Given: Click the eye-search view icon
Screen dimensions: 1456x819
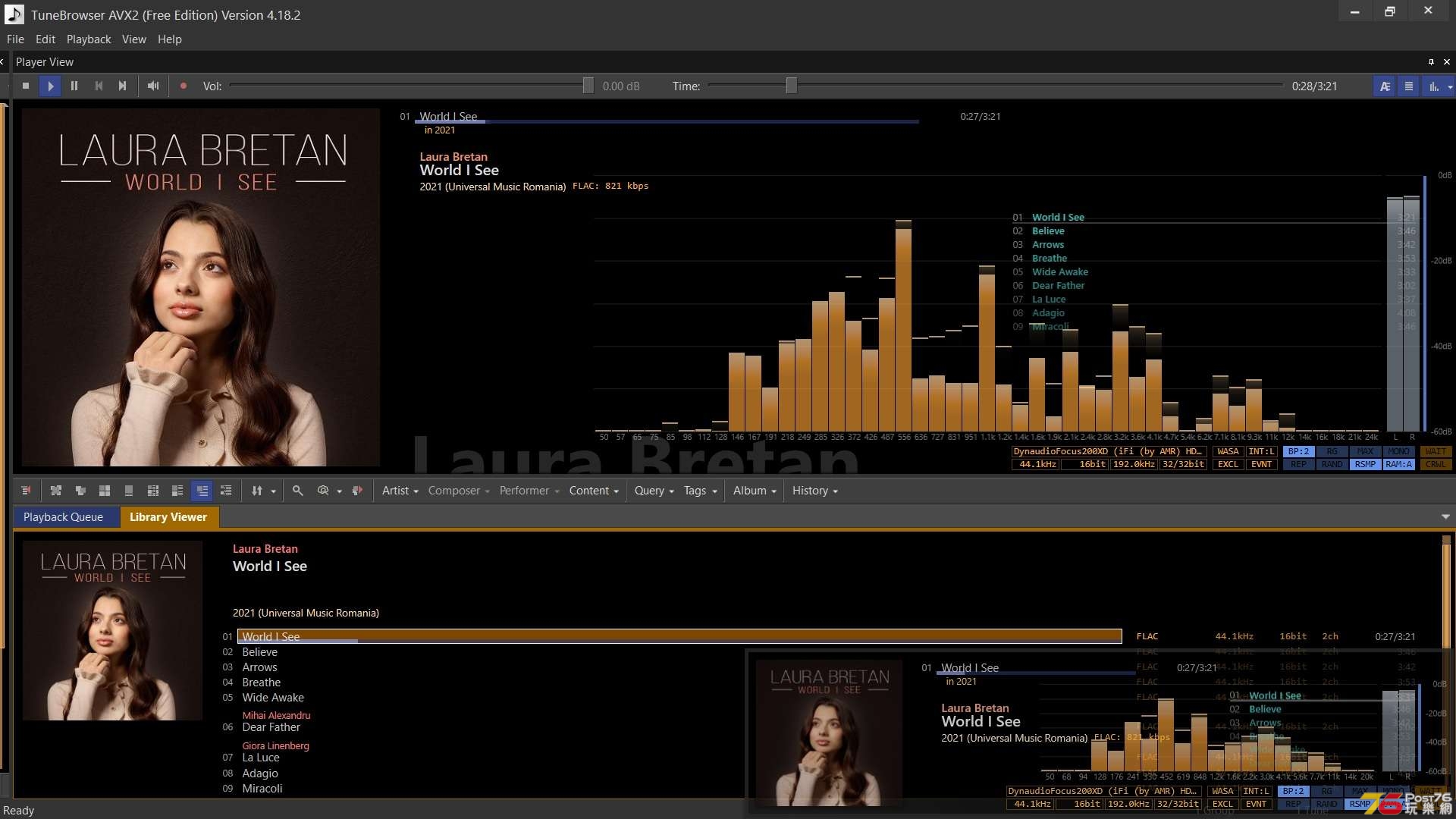Looking at the screenshot, I should click(x=323, y=491).
